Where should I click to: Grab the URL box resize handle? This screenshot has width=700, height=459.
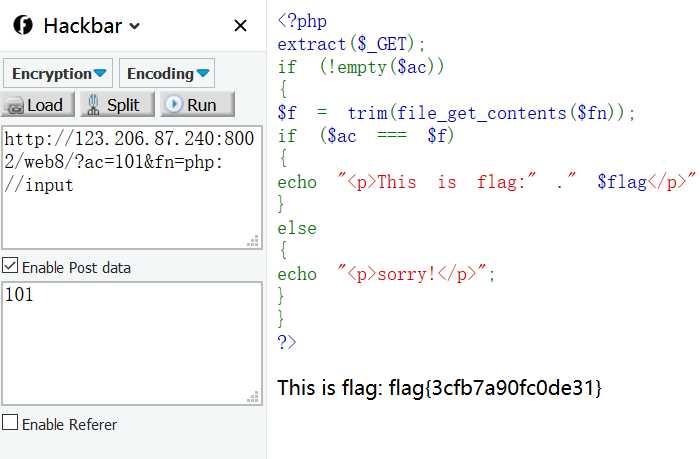(253, 241)
